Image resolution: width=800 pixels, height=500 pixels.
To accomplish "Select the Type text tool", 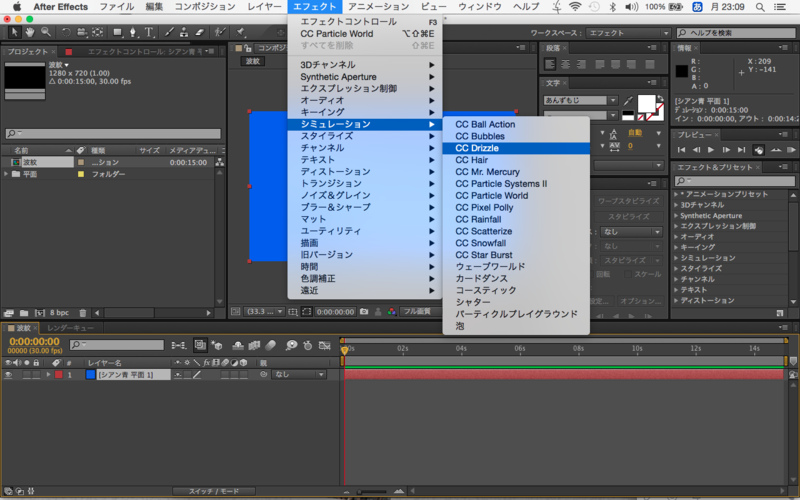I will coord(149,32).
